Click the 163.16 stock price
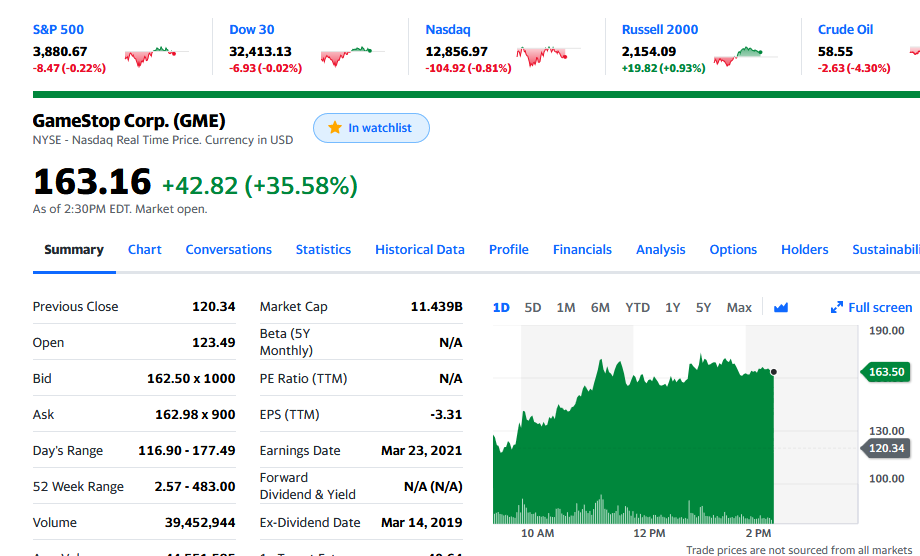This screenshot has height=556, width=920. point(92,181)
